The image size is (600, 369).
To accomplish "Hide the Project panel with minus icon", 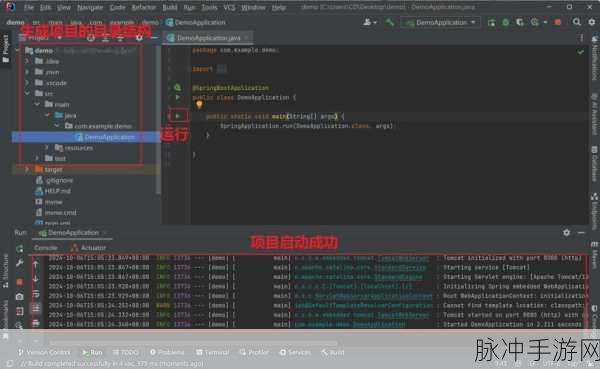I will [x=153, y=38].
